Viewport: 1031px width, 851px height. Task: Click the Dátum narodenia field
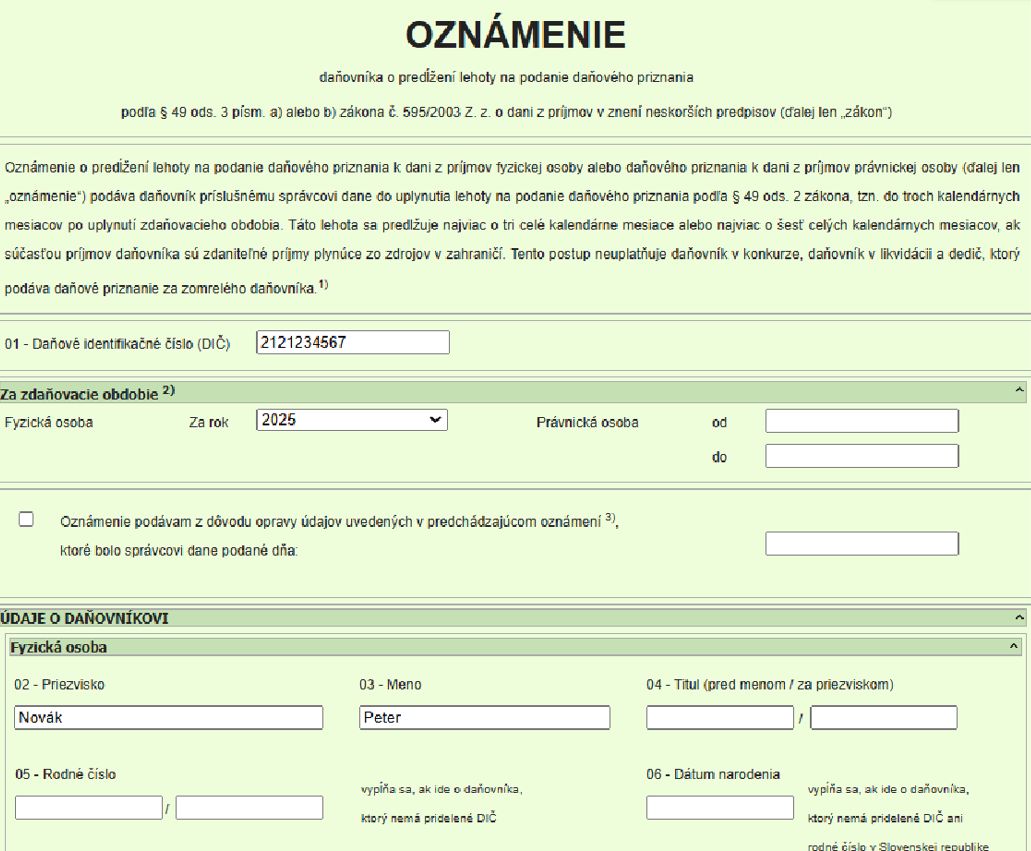(720, 808)
